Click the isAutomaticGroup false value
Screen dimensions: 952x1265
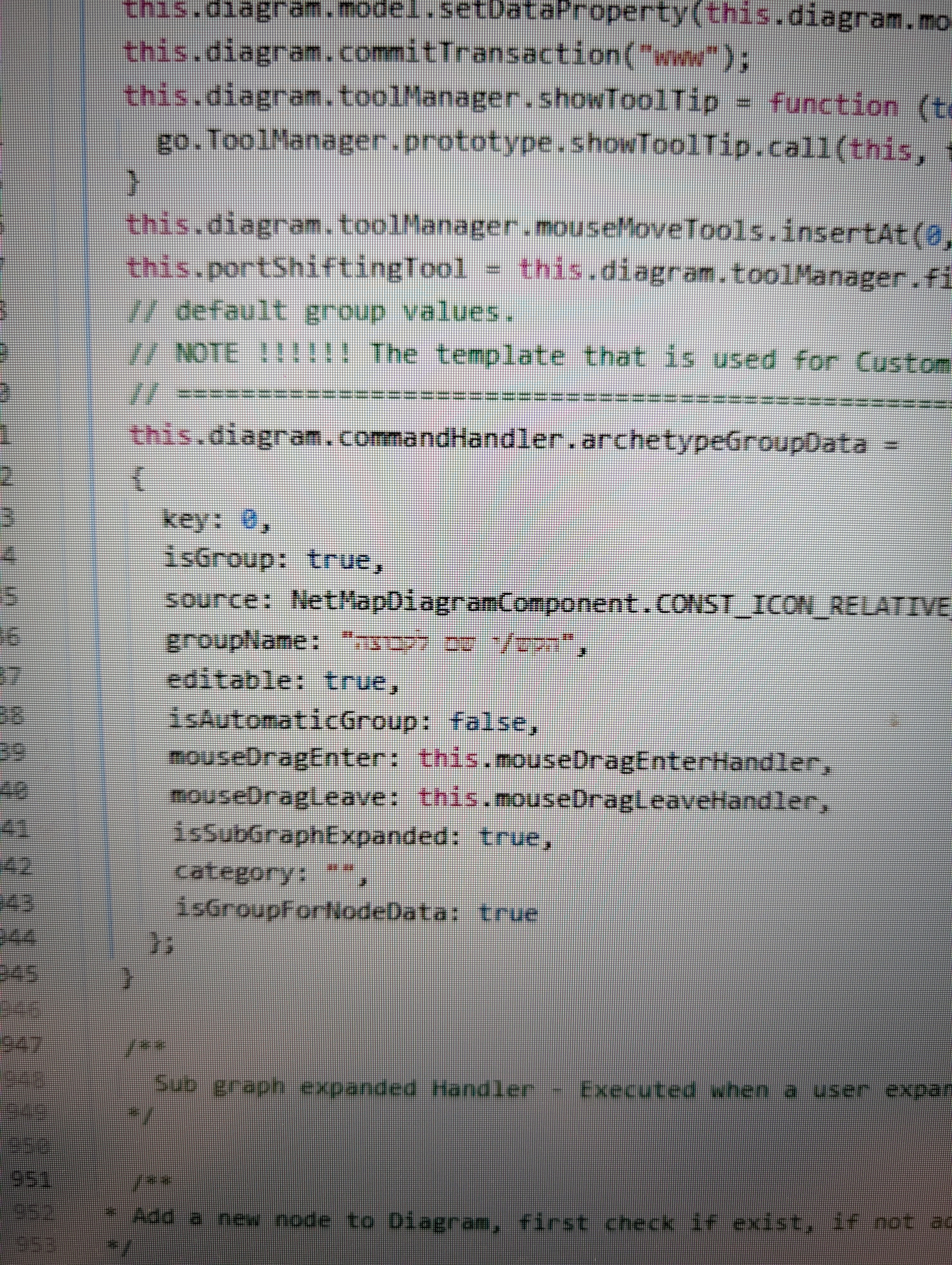[487, 722]
